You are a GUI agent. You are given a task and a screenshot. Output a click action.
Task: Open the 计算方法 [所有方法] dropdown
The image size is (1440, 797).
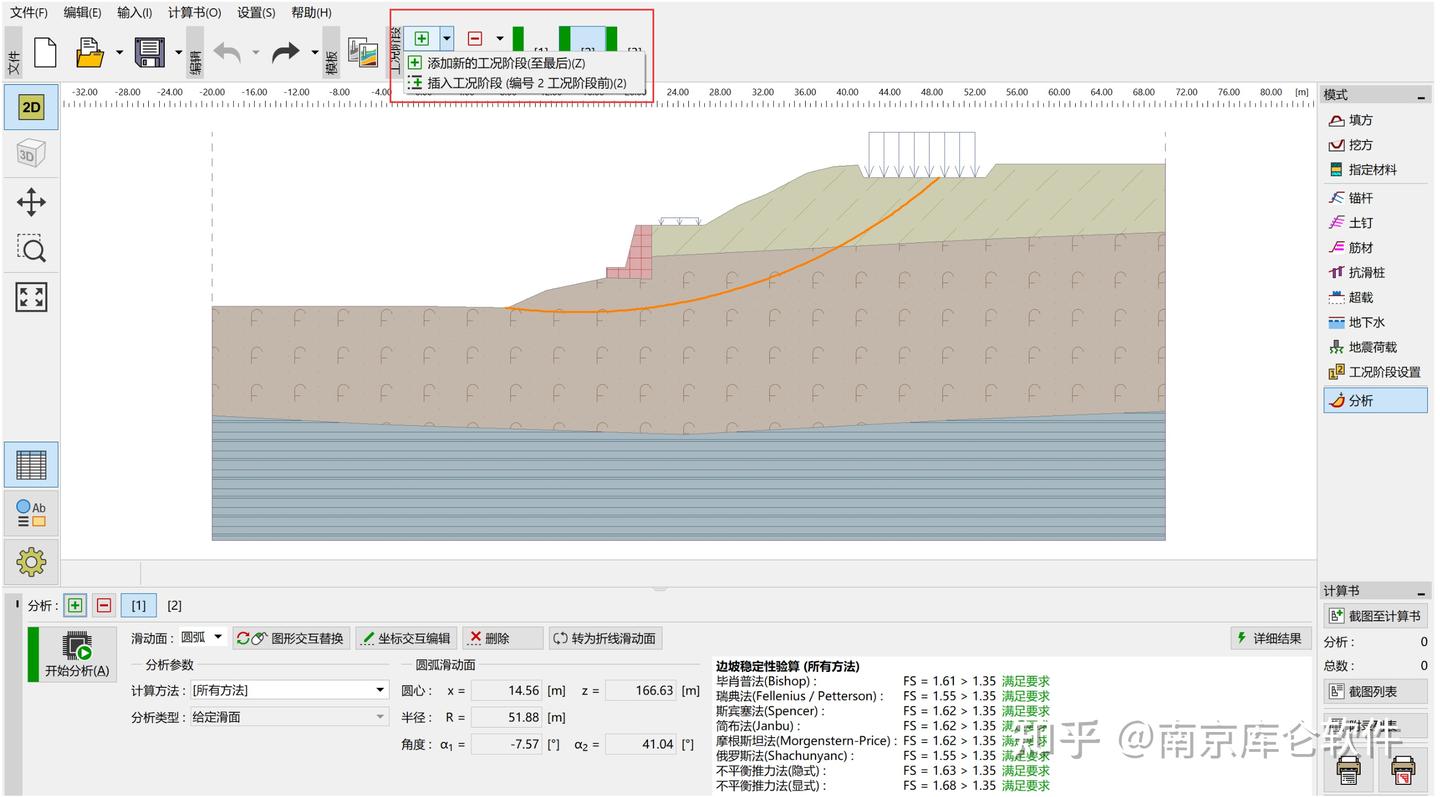290,689
